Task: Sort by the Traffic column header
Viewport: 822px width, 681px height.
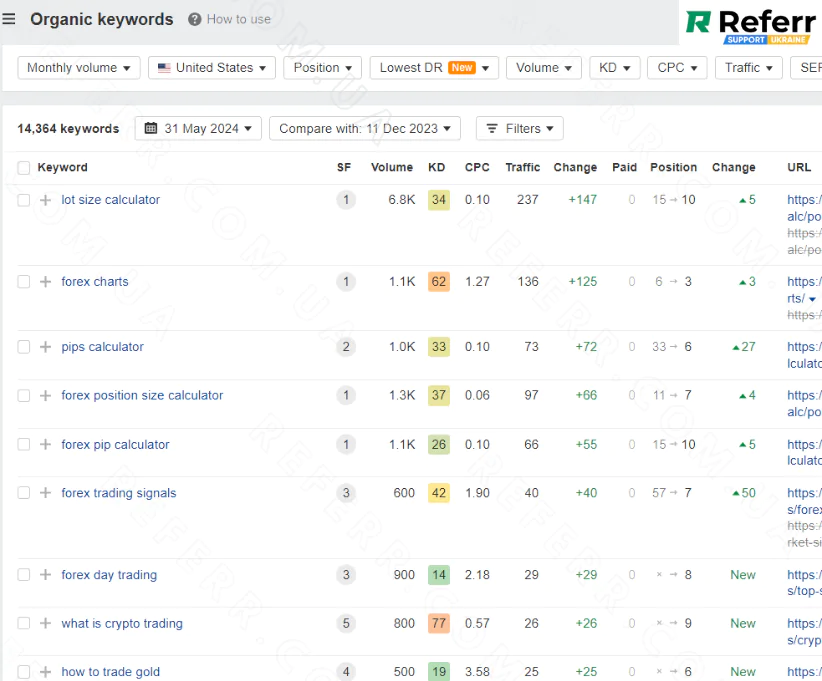Action: (x=522, y=168)
